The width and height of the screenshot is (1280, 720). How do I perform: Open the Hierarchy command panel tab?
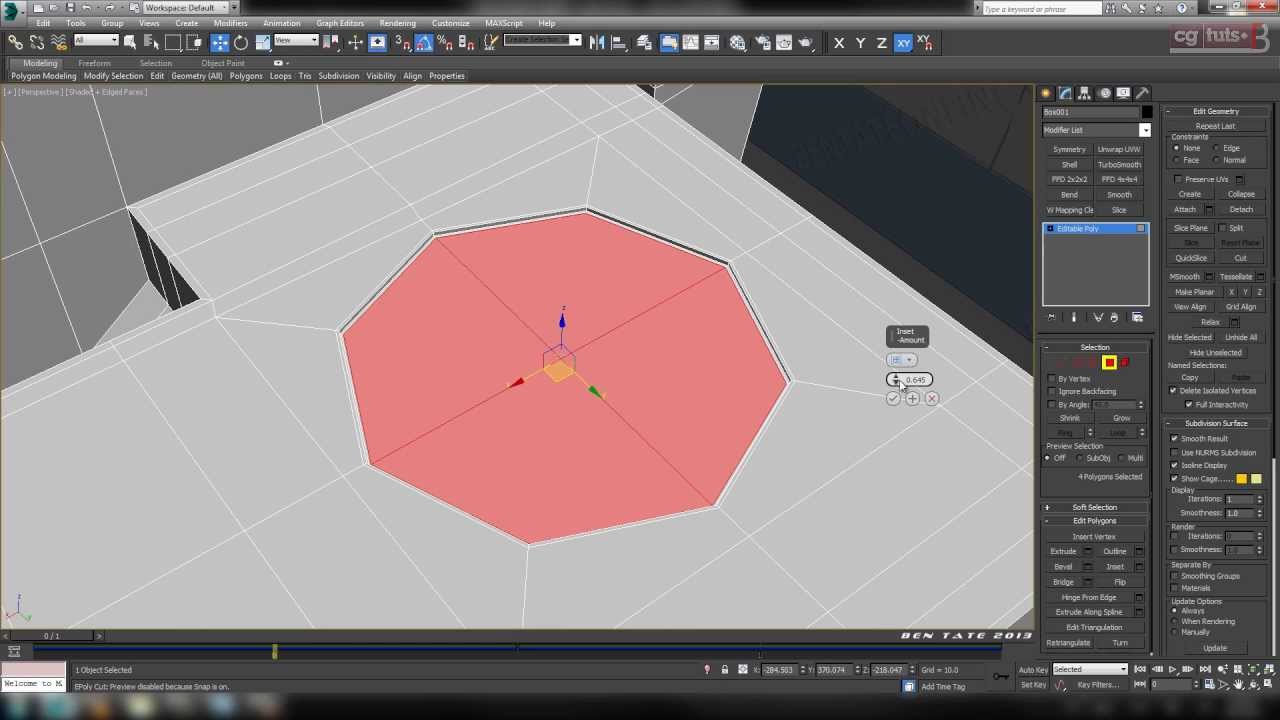click(1085, 93)
